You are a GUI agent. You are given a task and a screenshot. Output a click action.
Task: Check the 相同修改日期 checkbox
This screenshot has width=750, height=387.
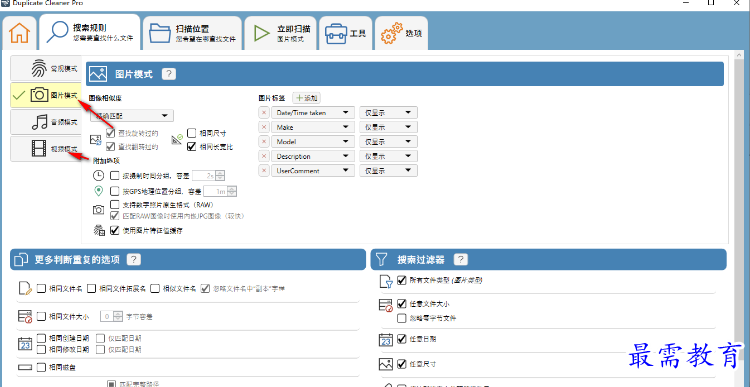(x=42, y=349)
